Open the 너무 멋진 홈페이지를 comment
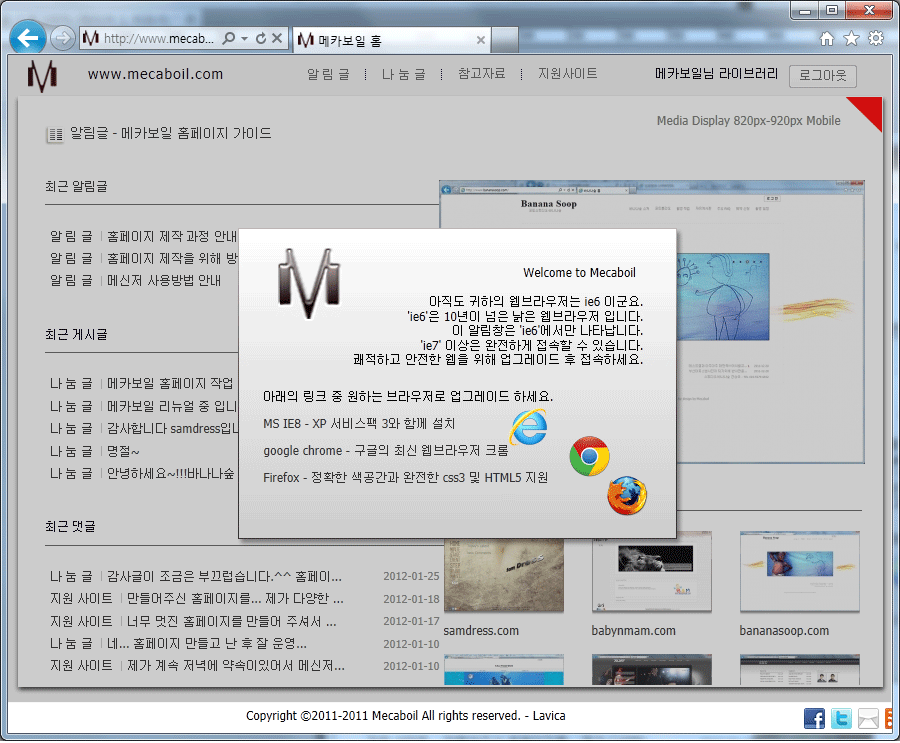Image resolution: width=900 pixels, height=743 pixels. point(232,622)
